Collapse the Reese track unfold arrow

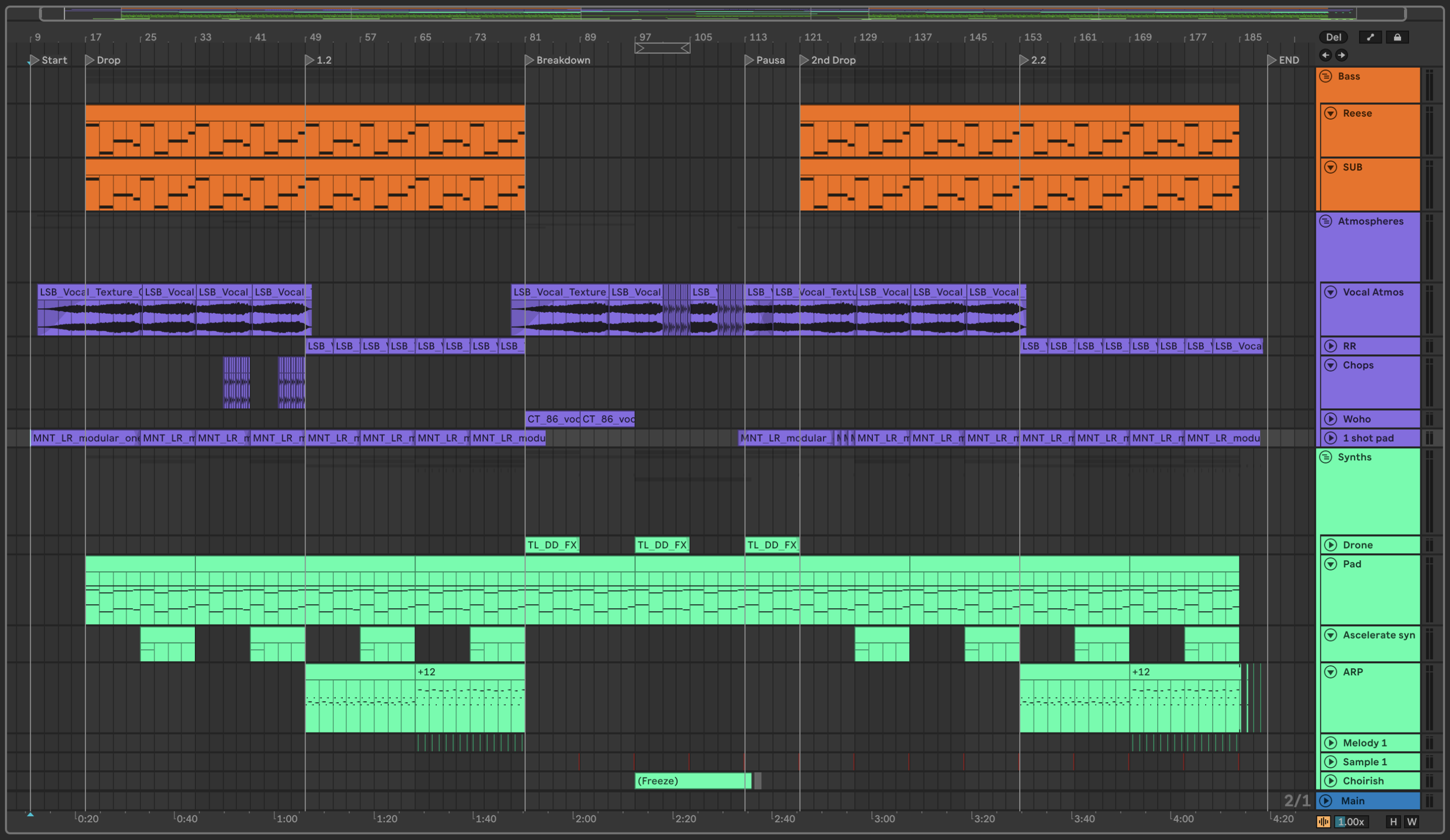pyautogui.click(x=1330, y=114)
